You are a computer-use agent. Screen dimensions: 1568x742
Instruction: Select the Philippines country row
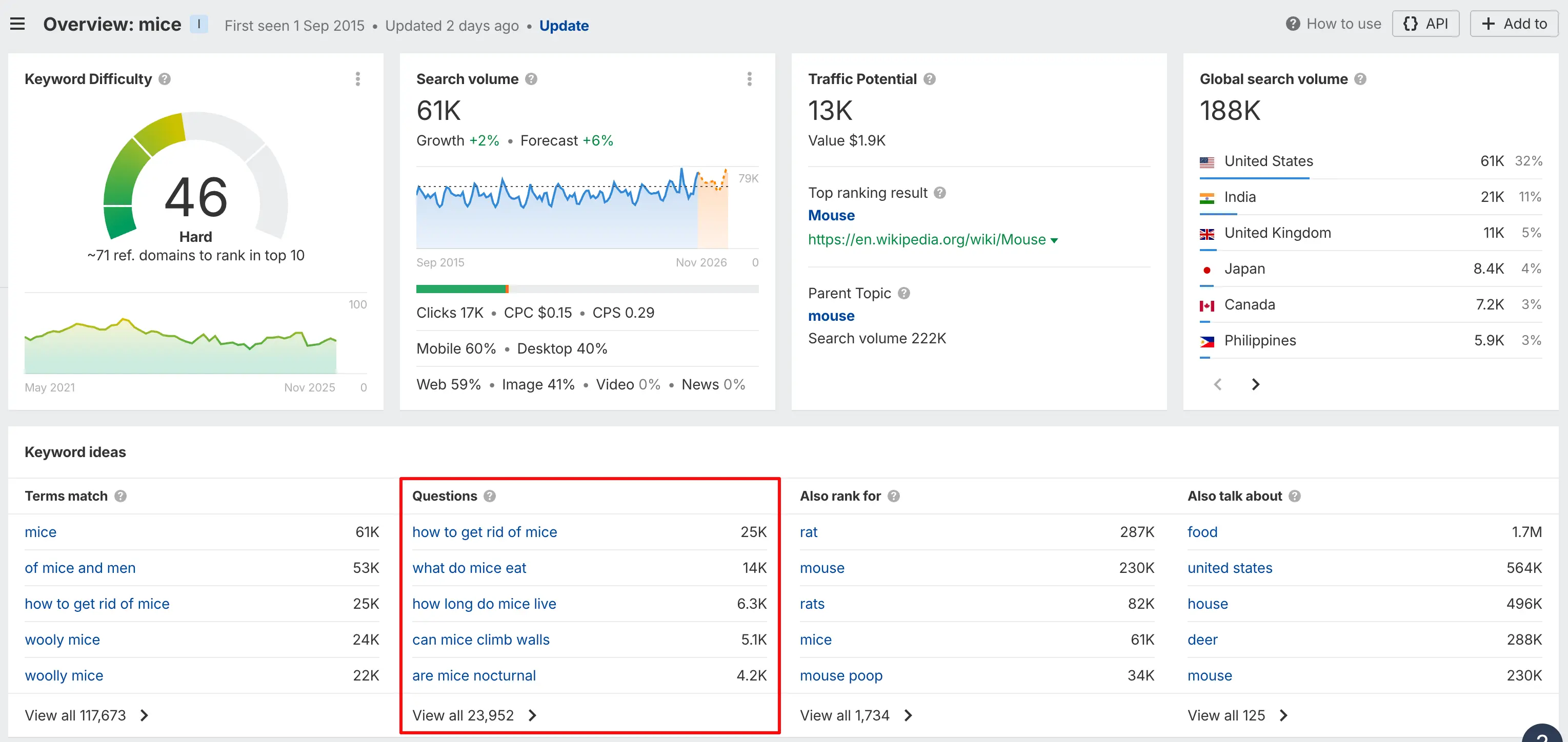click(x=1371, y=341)
